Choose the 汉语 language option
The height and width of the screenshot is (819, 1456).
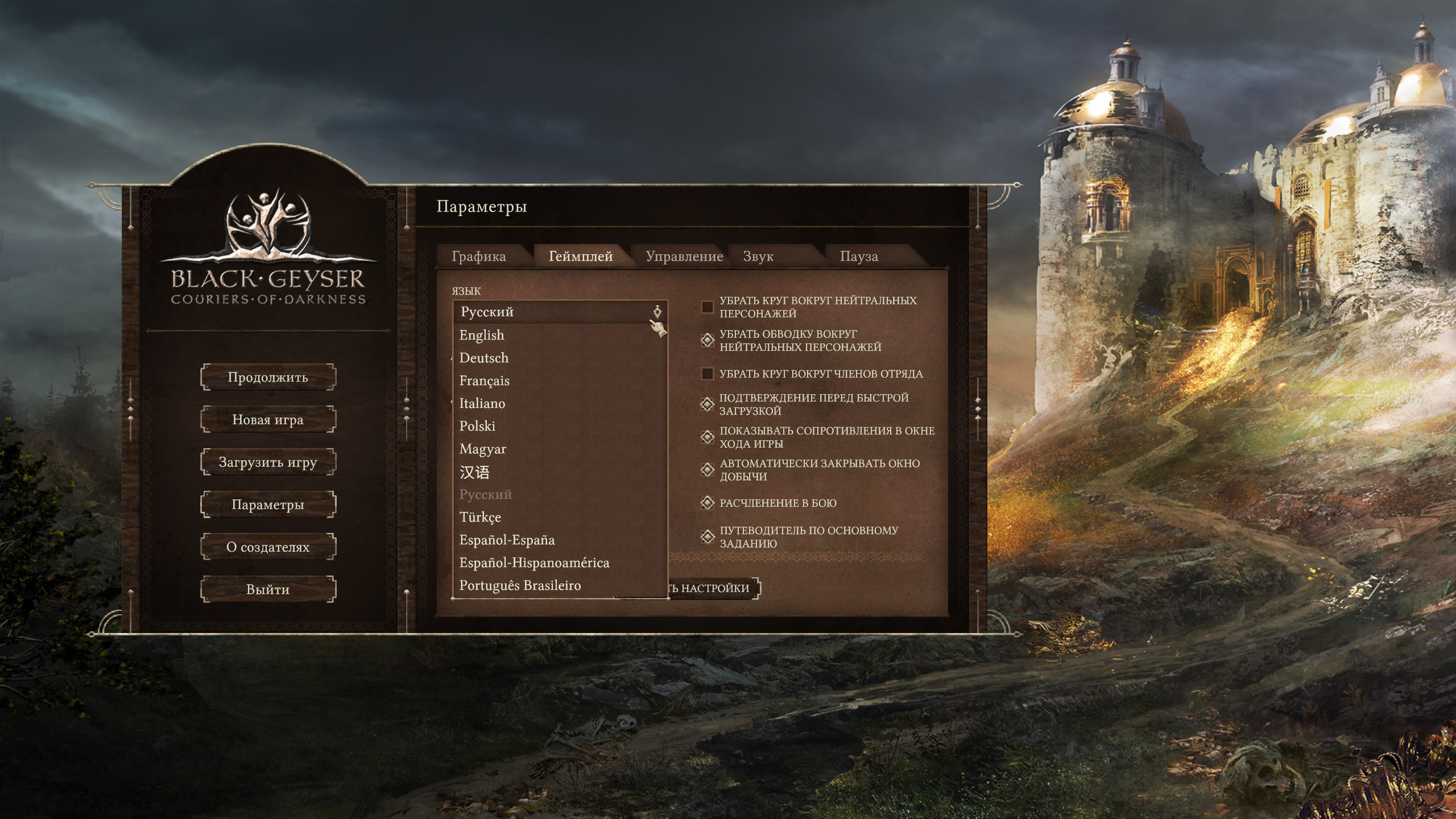(560, 472)
